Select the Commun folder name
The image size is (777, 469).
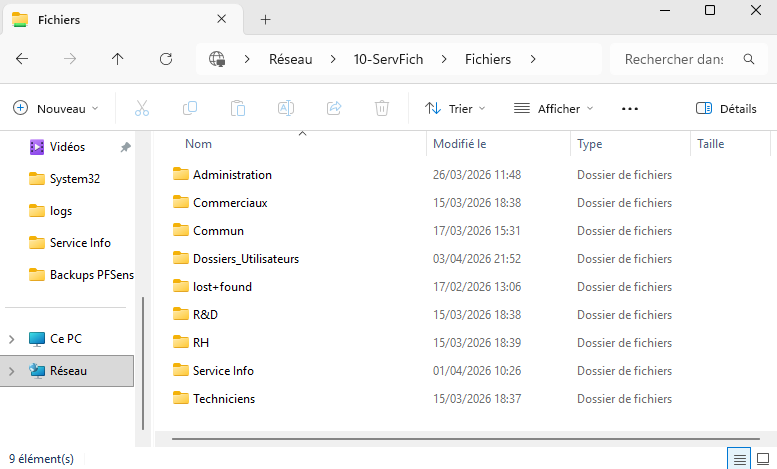[x=219, y=231]
